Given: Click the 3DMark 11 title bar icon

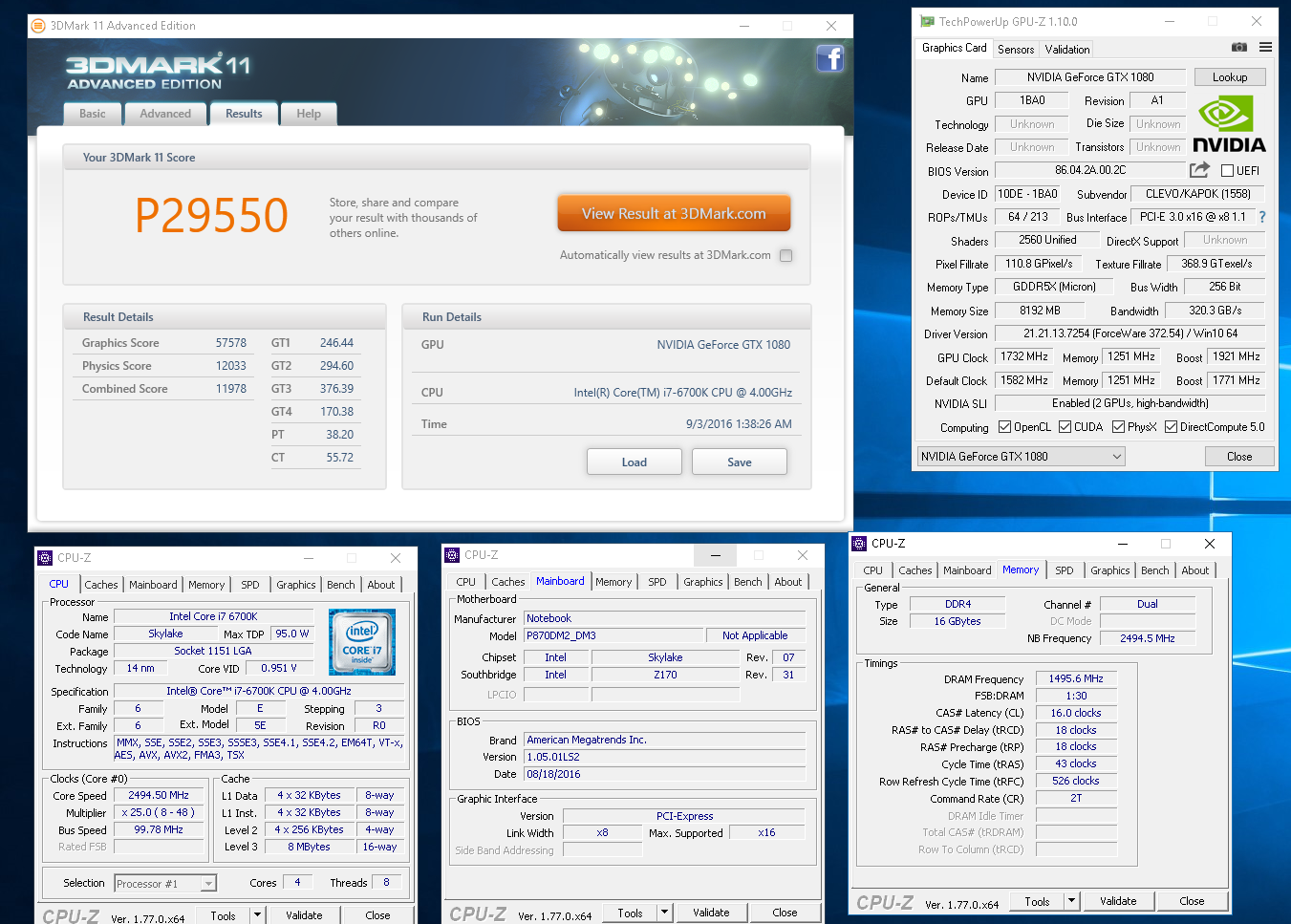Looking at the screenshot, I should point(38,26).
